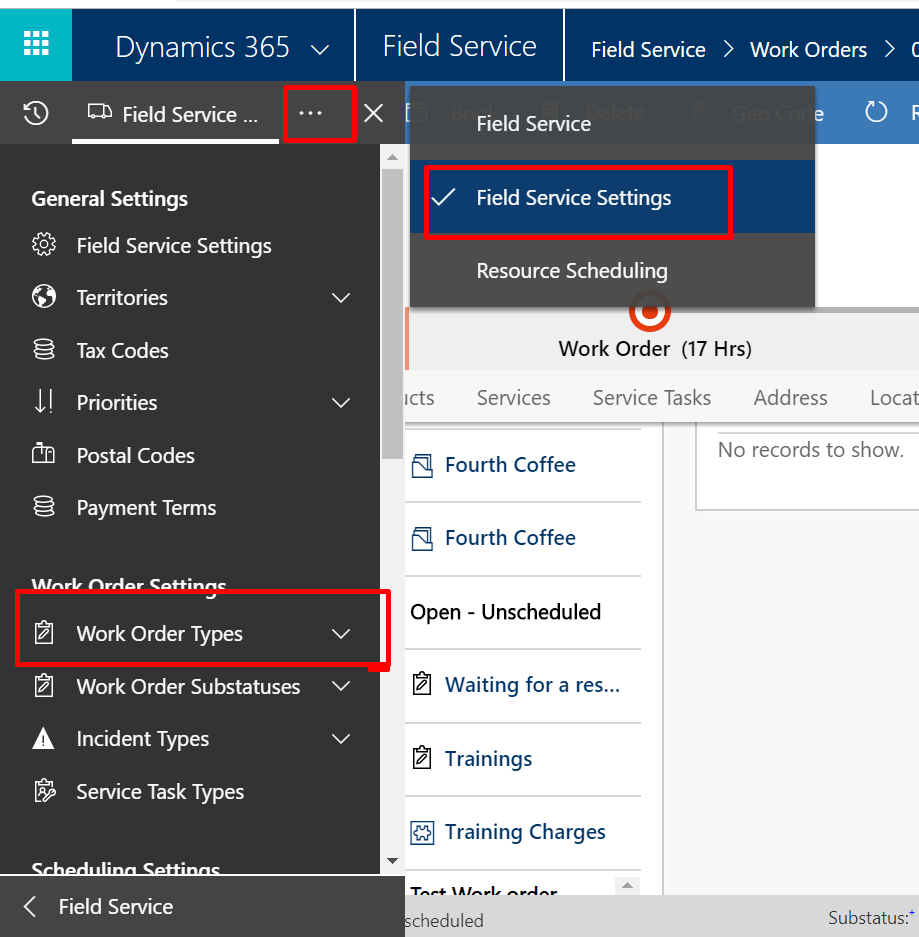Switch to the Service Tasks tab
This screenshot has height=937, width=919.
click(x=651, y=398)
